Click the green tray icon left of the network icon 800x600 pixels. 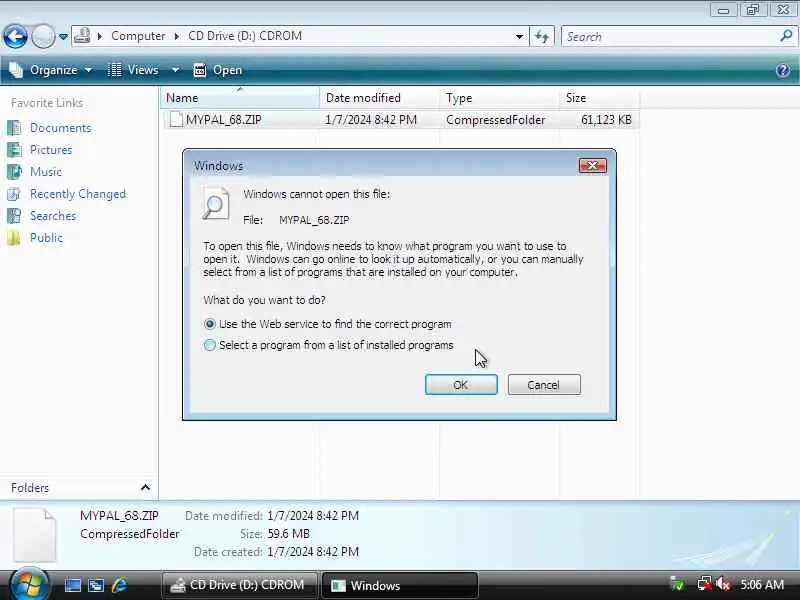point(678,584)
